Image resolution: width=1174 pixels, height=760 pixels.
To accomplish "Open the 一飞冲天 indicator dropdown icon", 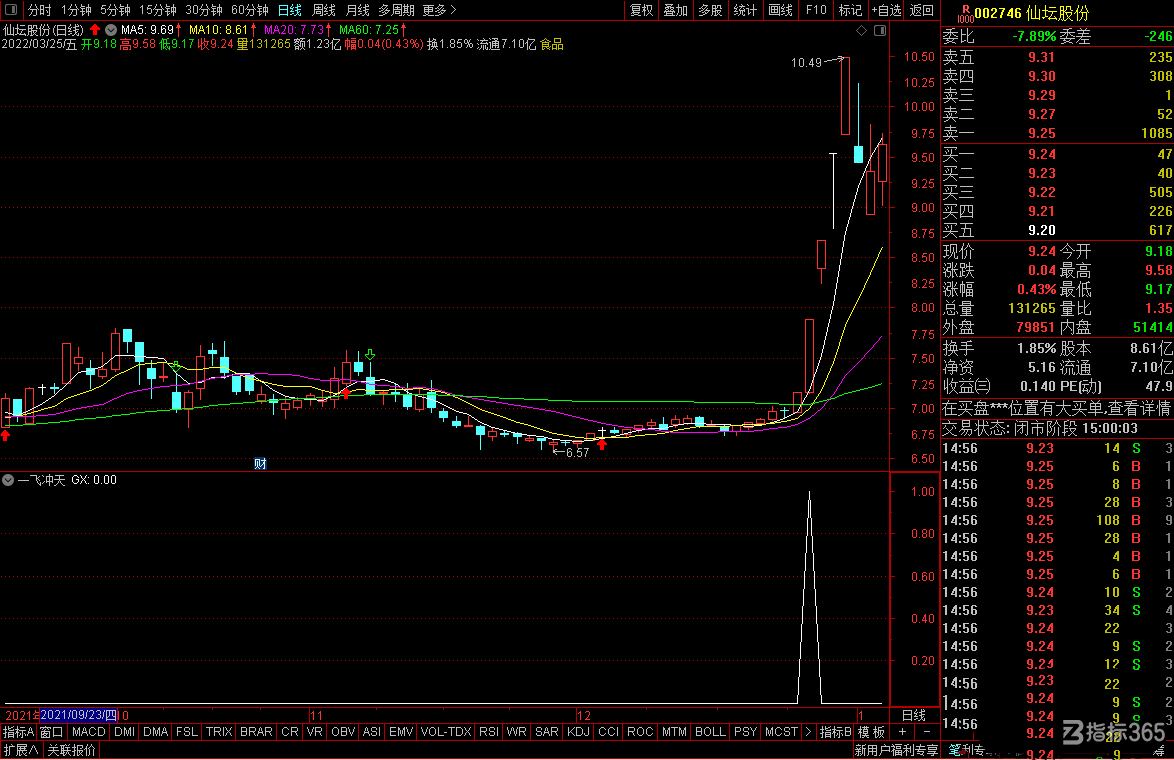I will (x=8, y=480).
